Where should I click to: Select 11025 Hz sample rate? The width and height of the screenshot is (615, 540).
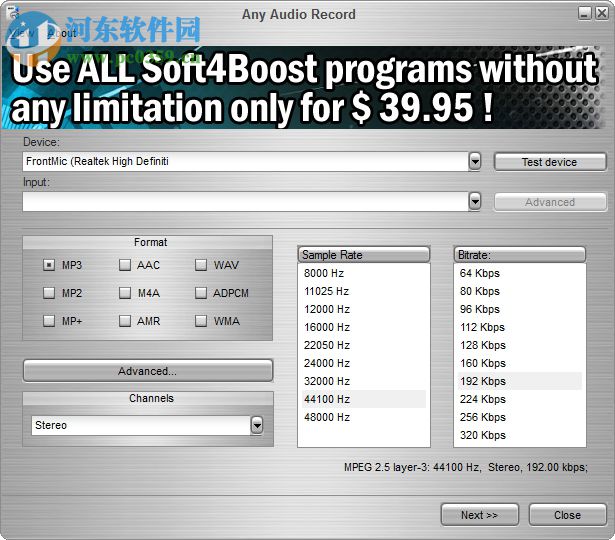364,291
